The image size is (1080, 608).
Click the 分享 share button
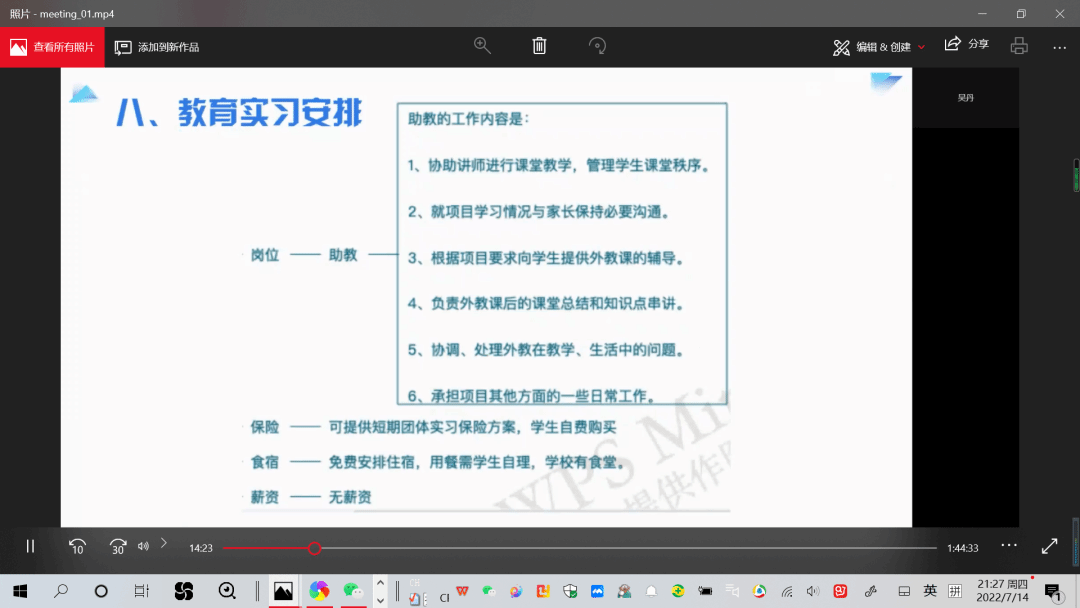click(967, 45)
